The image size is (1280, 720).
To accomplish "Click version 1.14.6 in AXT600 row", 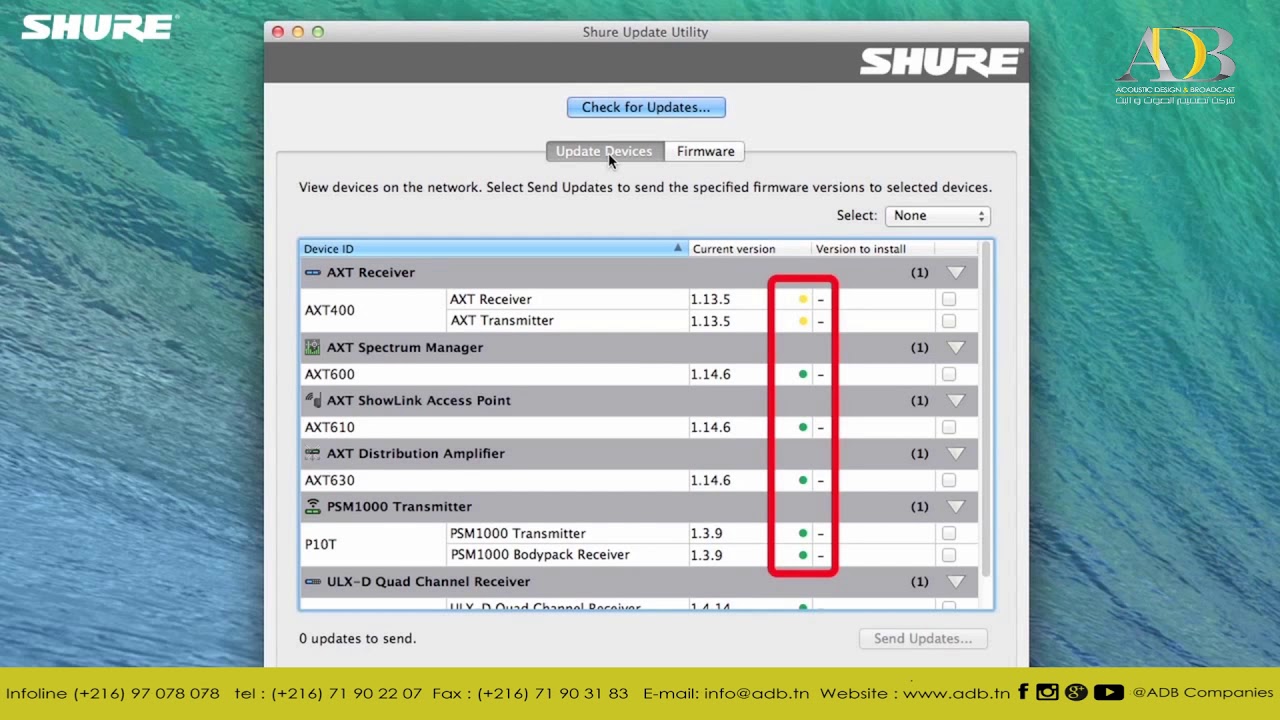I will tap(710, 374).
